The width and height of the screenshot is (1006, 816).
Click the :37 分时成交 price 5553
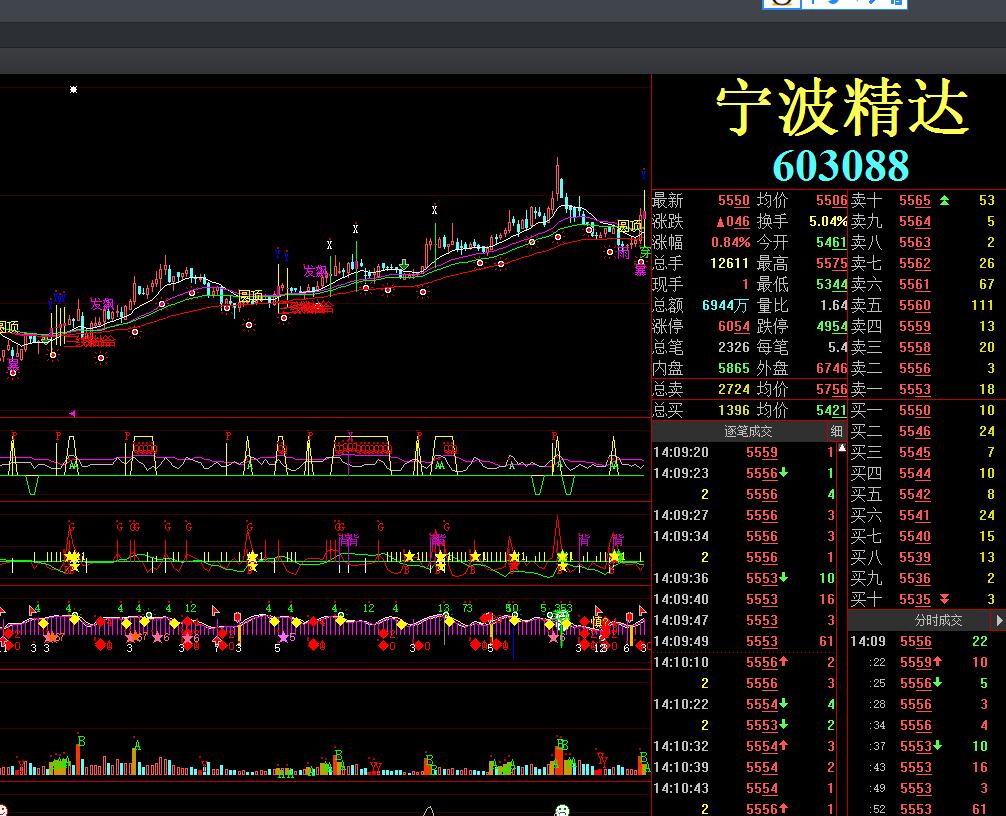pyautogui.click(x=916, y=747)
